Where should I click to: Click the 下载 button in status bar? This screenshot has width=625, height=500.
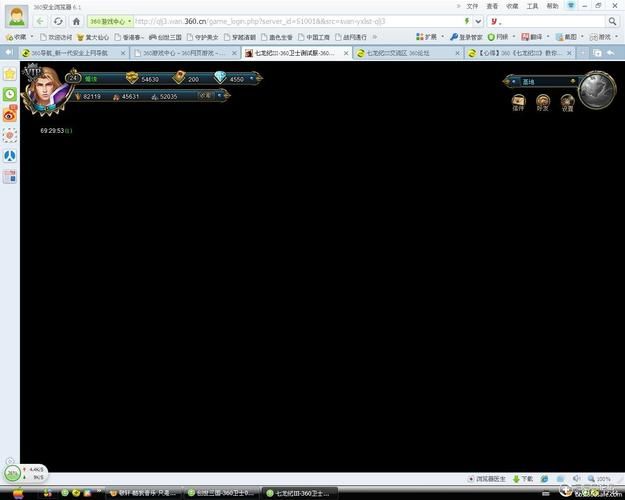click(x=524, y=479)
